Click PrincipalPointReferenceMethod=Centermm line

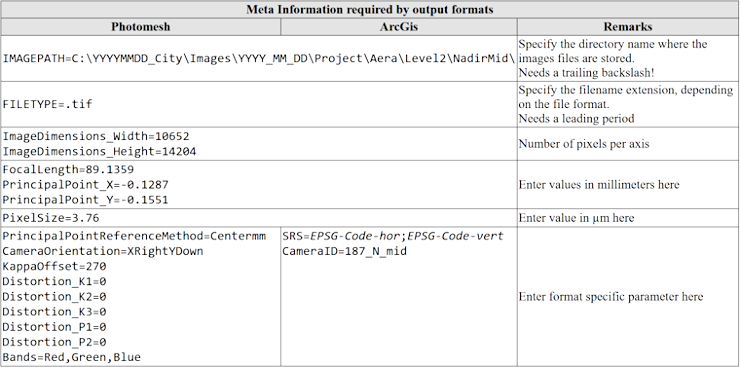[x=135, y=236]
